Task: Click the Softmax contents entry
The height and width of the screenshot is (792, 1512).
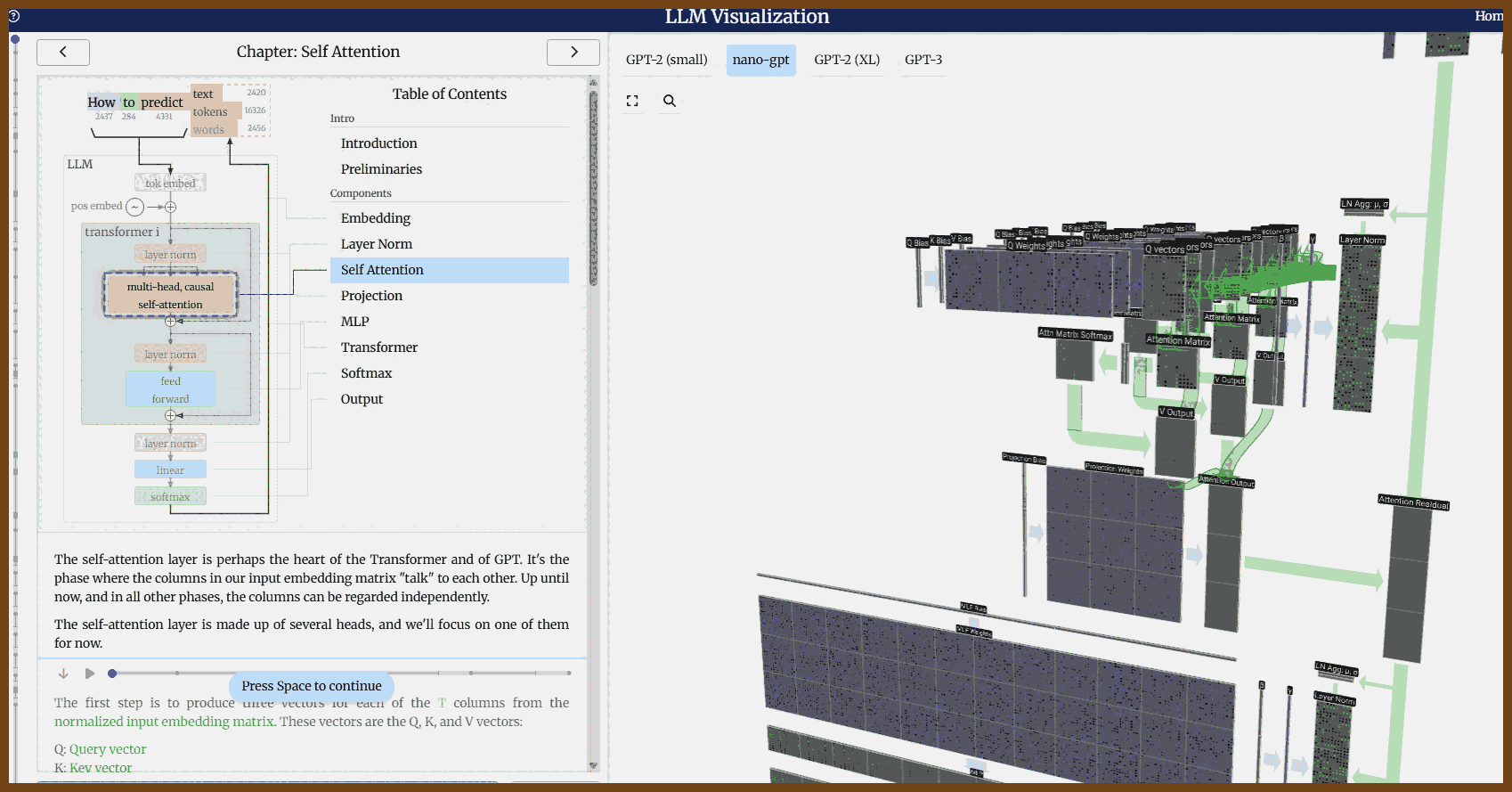Action: pos(366,373)
